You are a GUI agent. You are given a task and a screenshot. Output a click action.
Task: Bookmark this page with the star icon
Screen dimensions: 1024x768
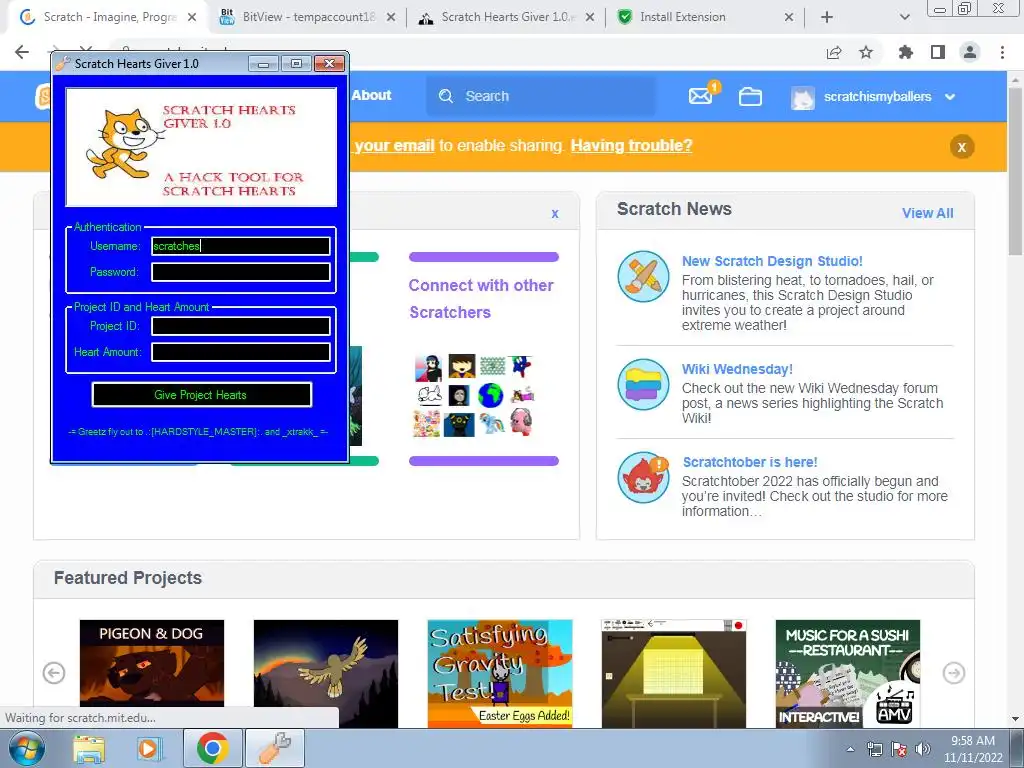[866, 52]
